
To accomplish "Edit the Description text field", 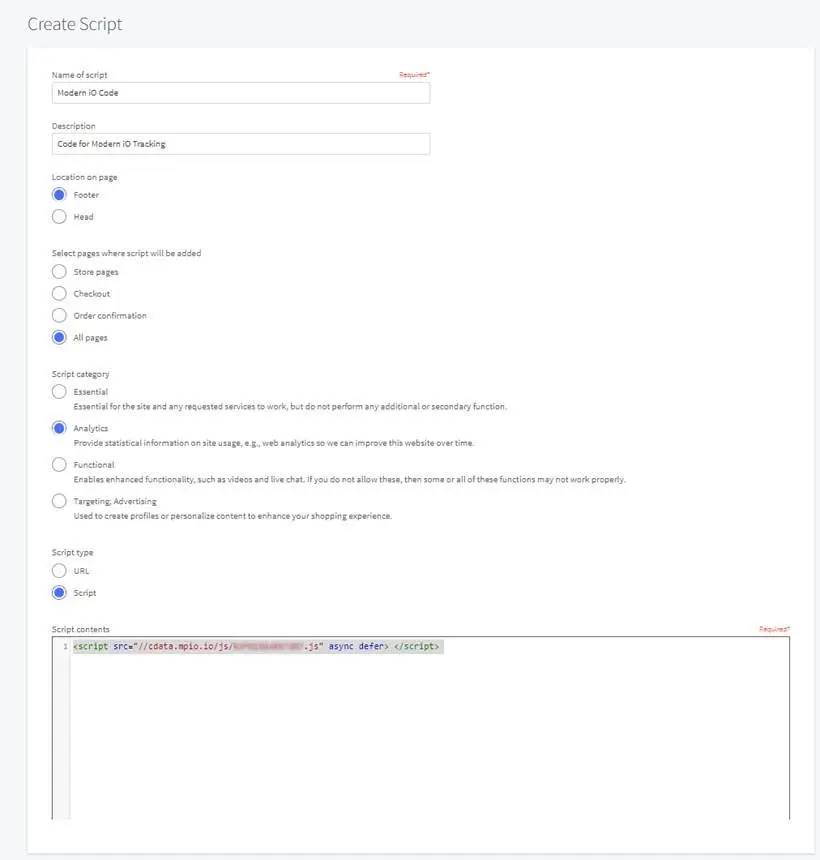I will (x=240, y=144).
